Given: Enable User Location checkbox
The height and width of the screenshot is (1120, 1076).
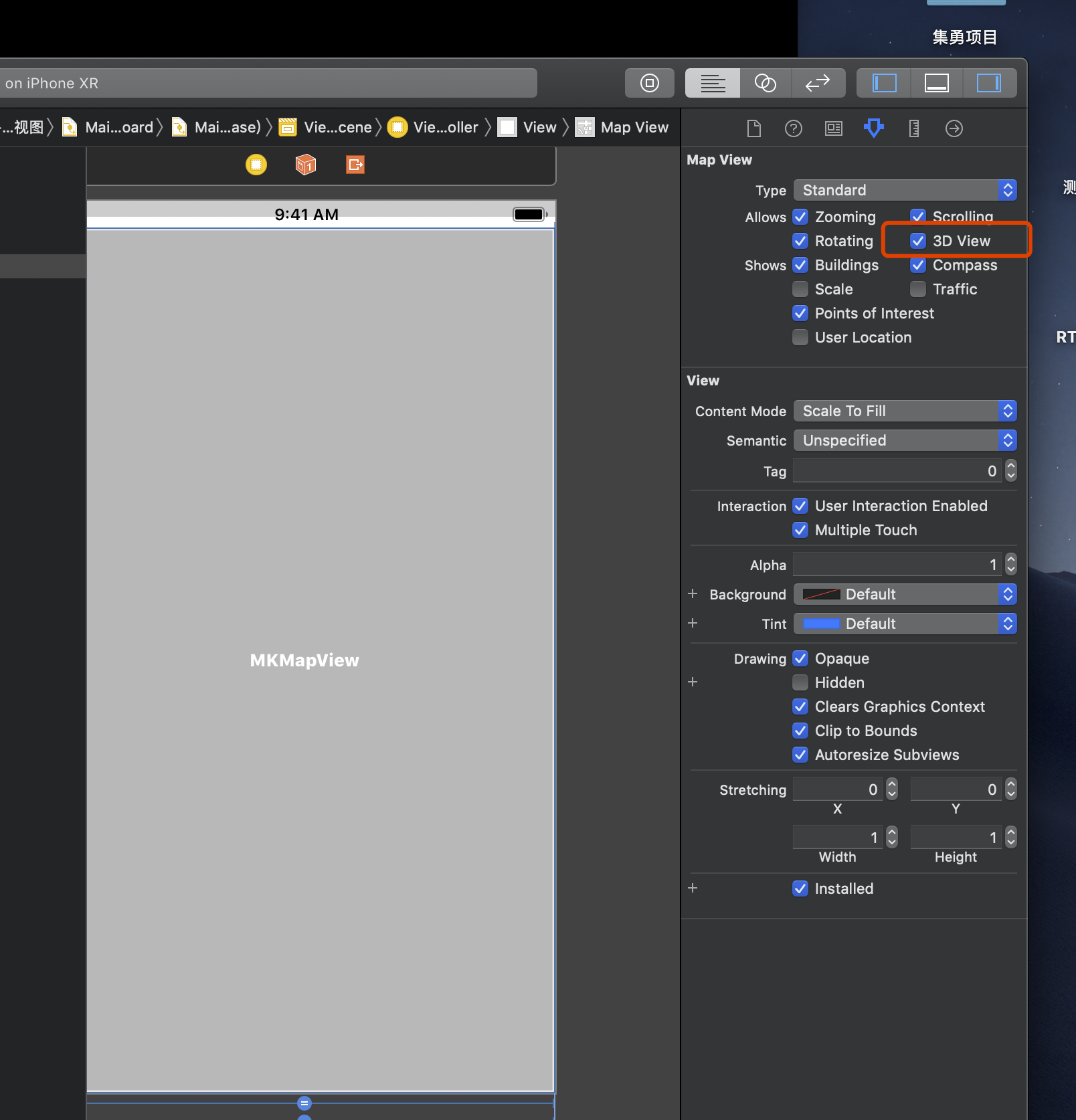Looking at the screenshot, I should tap(800, 337).
